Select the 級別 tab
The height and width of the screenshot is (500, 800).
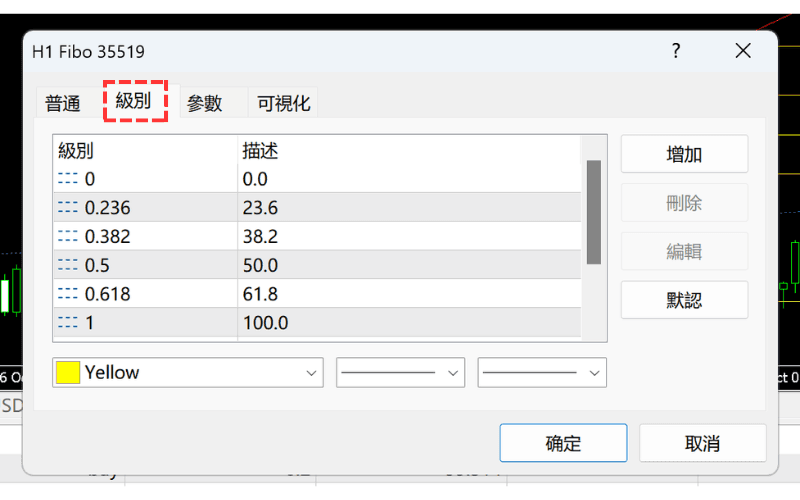(134, 101)
